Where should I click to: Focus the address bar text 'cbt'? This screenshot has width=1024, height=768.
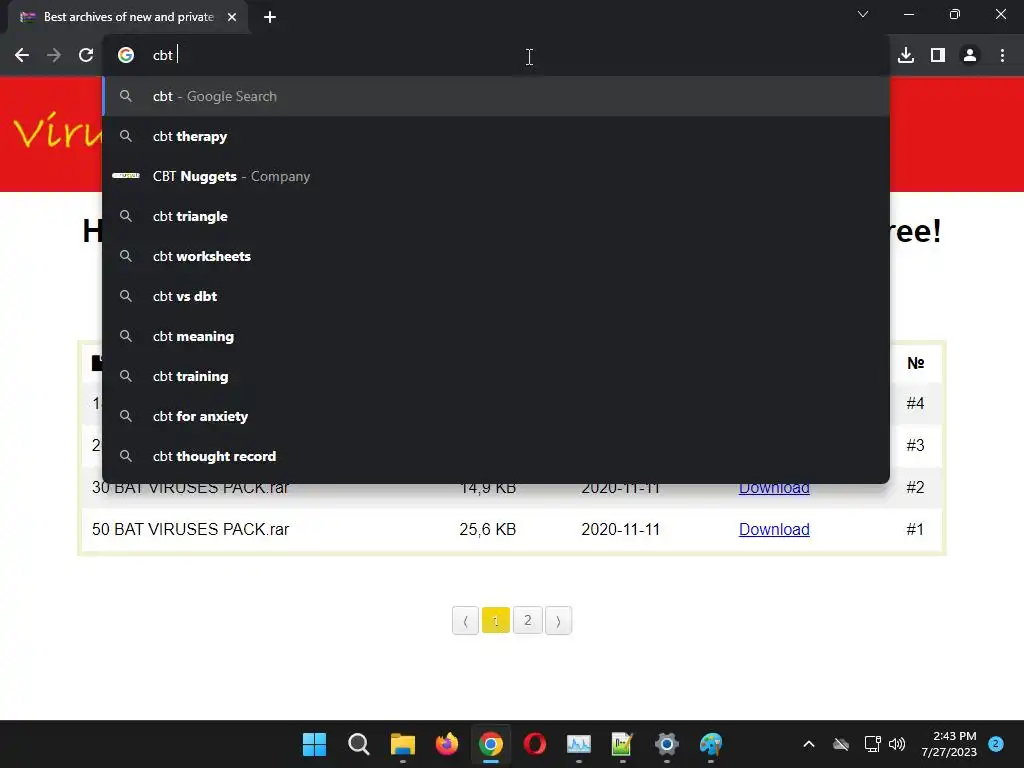coord(163,56)
